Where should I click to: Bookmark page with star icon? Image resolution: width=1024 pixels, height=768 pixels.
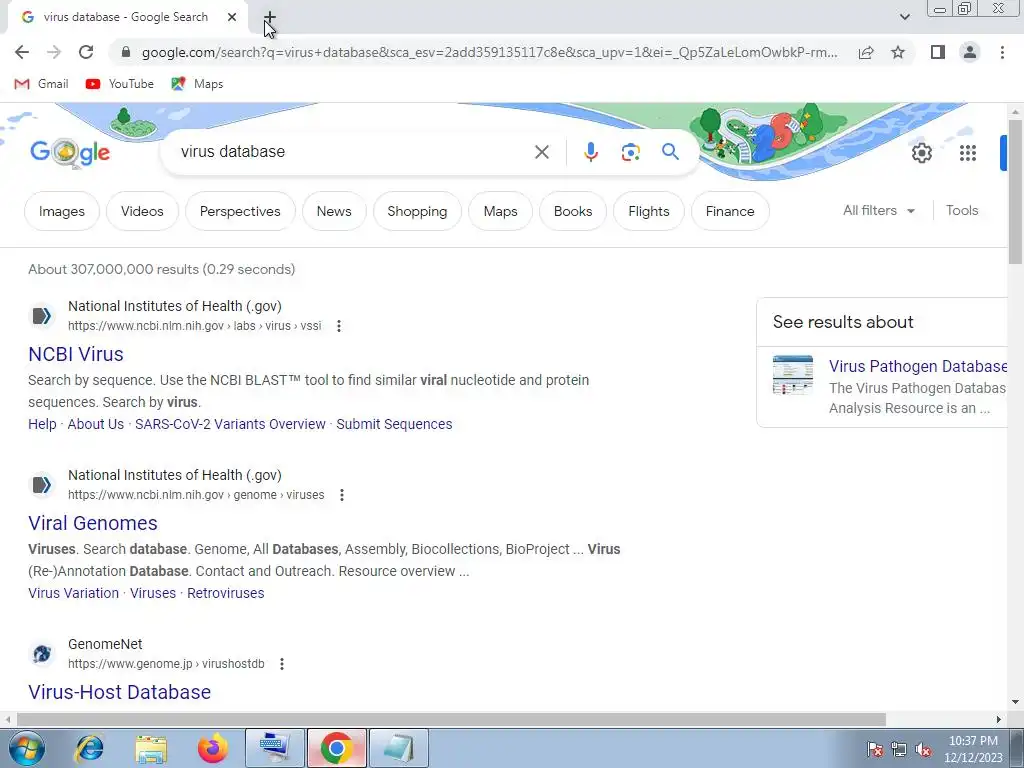click(898, 52)
